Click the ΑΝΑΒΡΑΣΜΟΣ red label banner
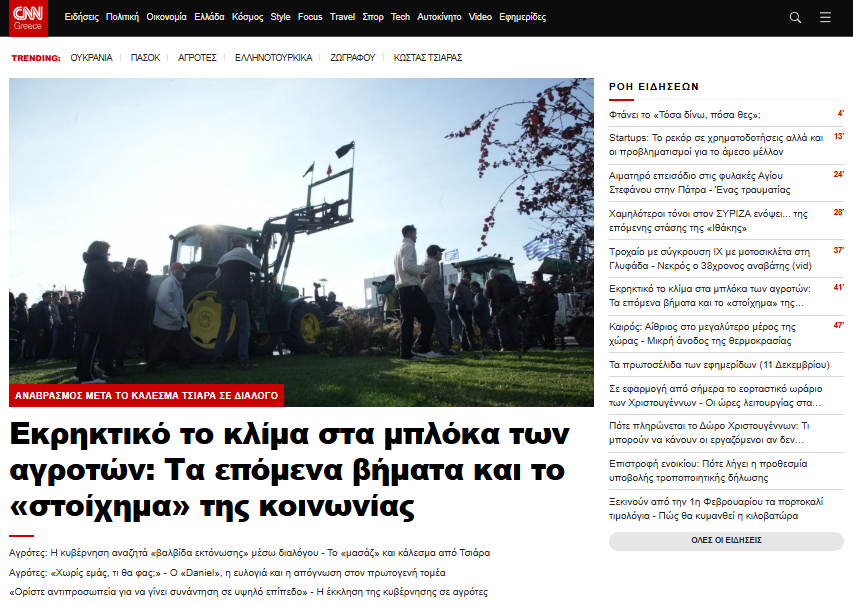Image resolution: width=853 pixels, height=605 pixels. tap(146, 395)
